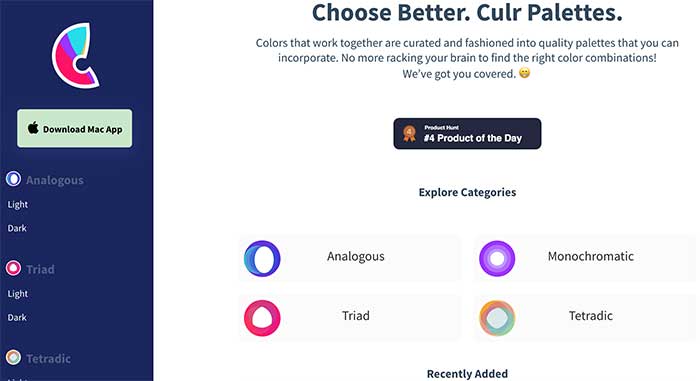Select Dark under Analogous in sidebar
The height and width of the screenshot is (381, 700).
click(x=17, y=228)
